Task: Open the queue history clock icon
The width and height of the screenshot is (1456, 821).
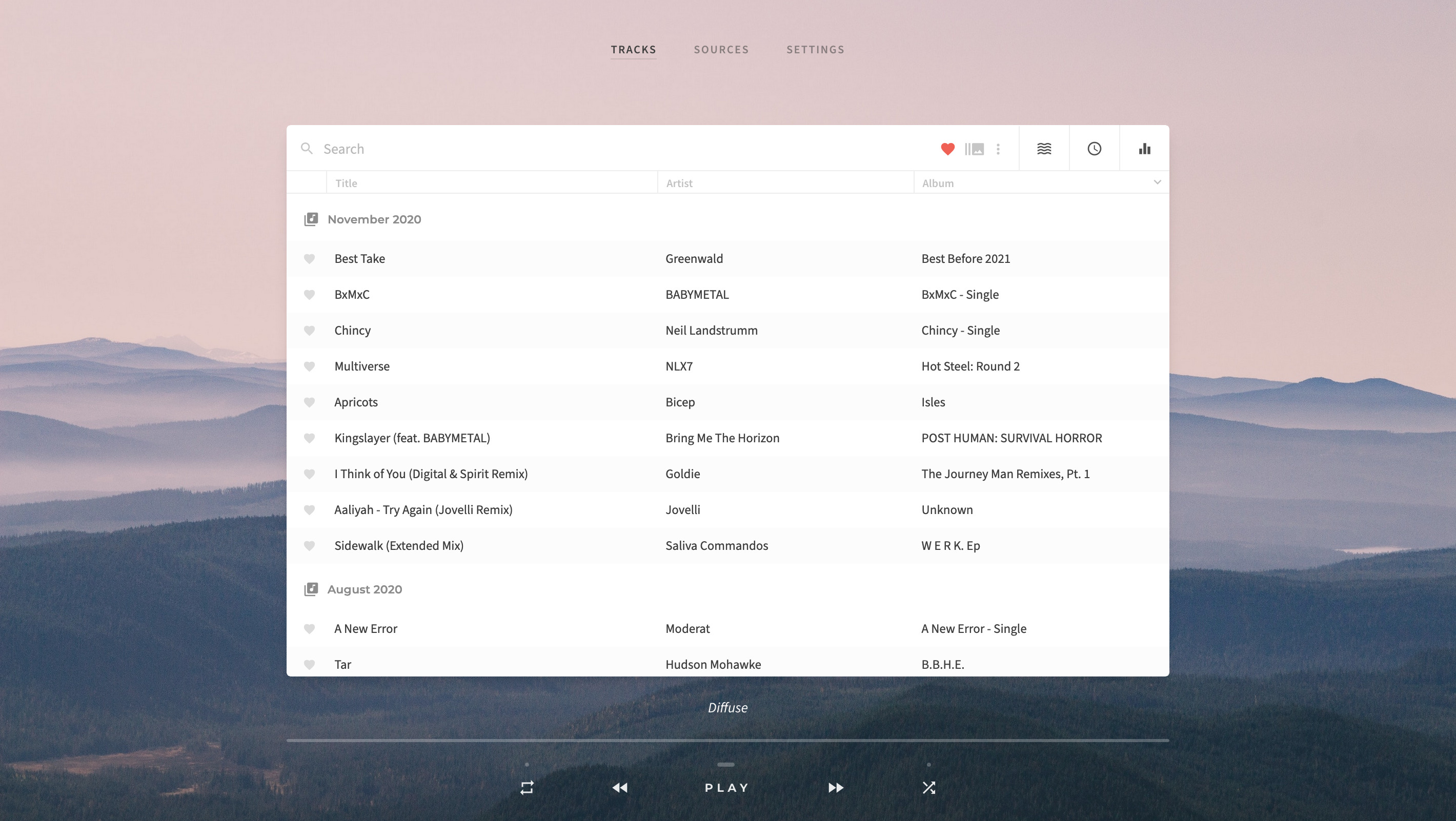Action: [1094, 149]
